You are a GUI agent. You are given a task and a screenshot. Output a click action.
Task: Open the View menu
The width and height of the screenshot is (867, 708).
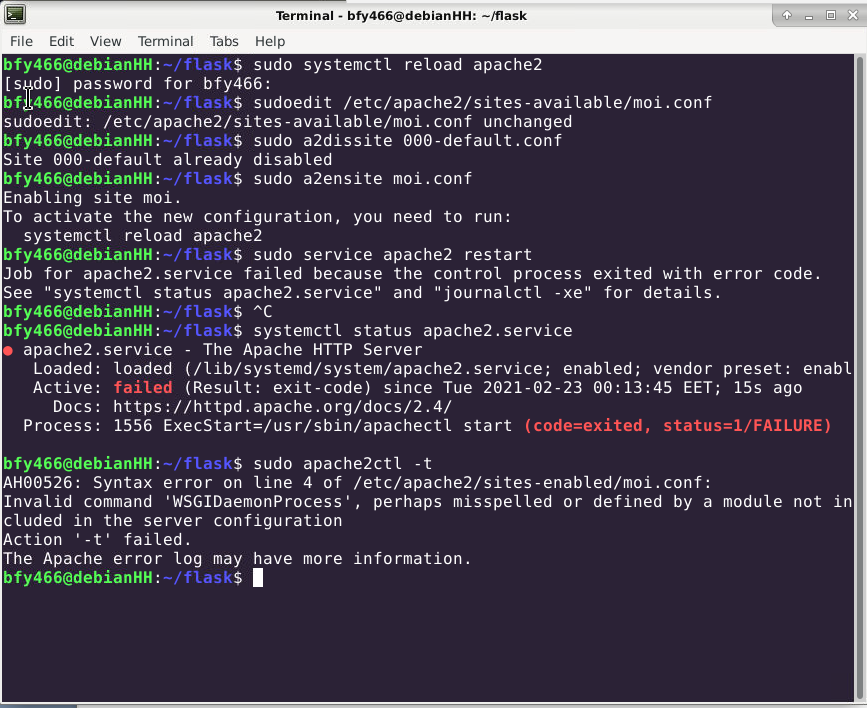coord(105,41)
